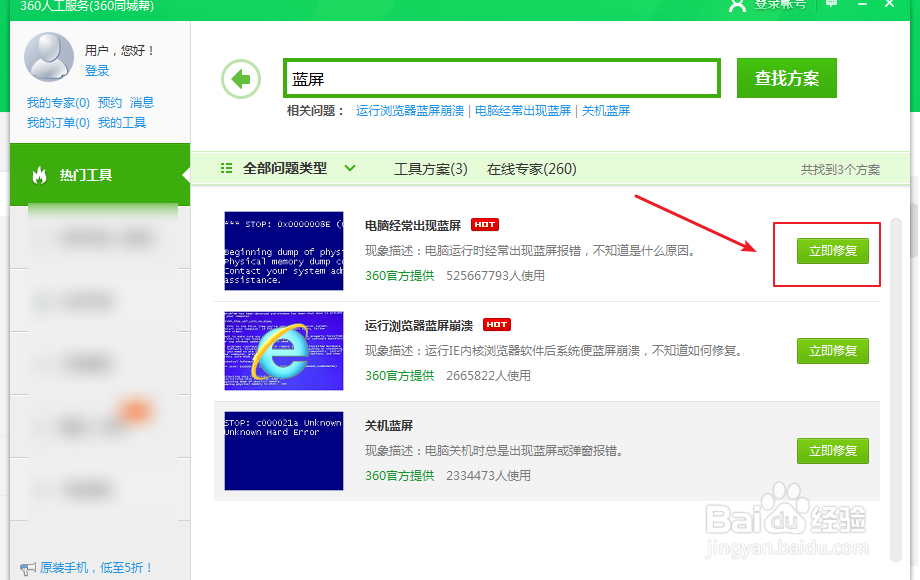This screenshot has width=920, height=580.
Task: Switch to 工具方案(3) tab
Action: tap(431, 169)
